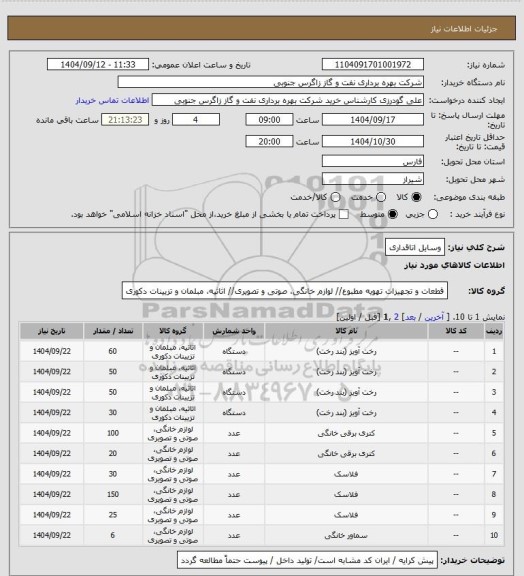This screenshot has height=576, width=524.
Task: Click the quantity cell showing 6
Action: click(112, 536)
